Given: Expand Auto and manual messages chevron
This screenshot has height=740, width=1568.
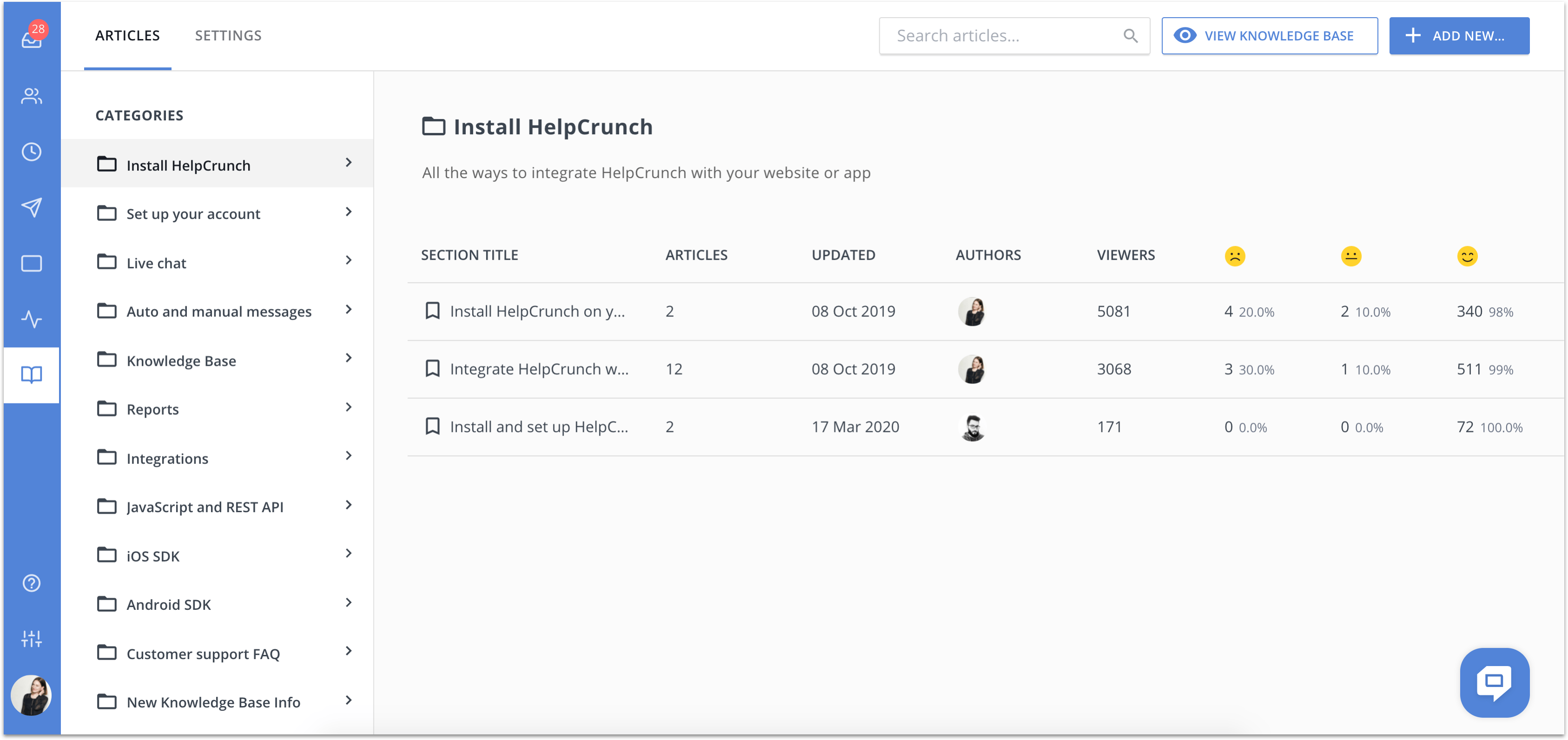Looking at the screenshot, I should tap(348, 310).
